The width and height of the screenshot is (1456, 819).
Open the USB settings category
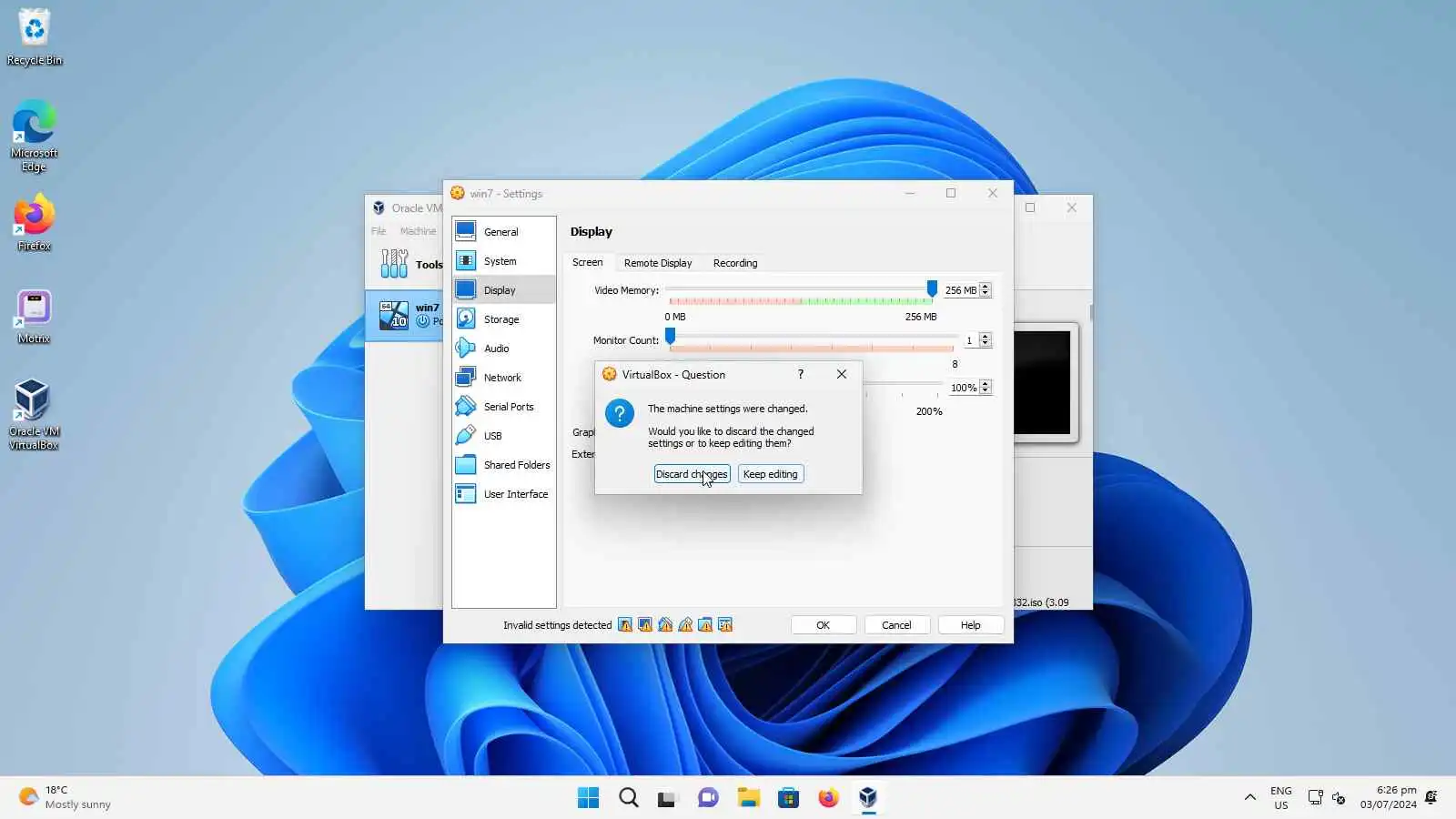click(504, 436)
